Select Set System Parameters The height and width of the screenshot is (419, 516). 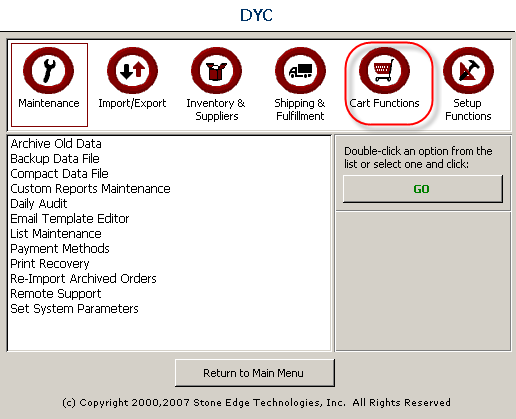pyautogui.click(x=74, y=309)
